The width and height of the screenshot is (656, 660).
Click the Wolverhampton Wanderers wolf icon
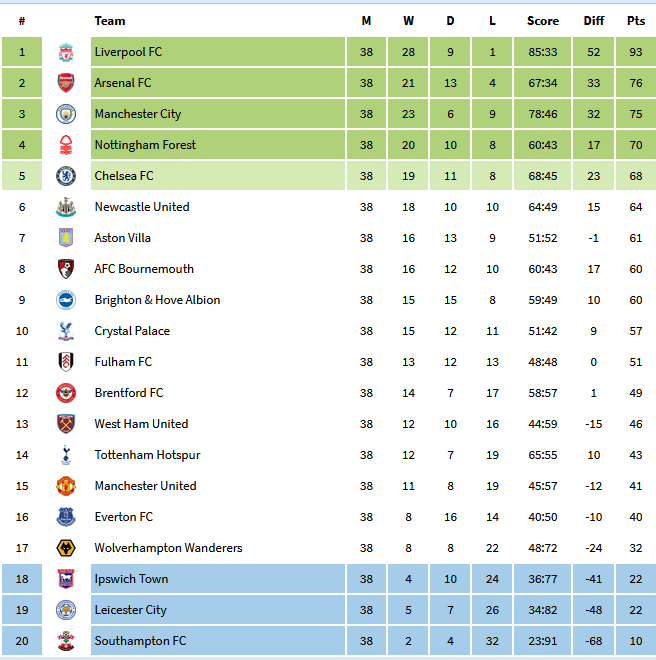(x=66, y=548)
